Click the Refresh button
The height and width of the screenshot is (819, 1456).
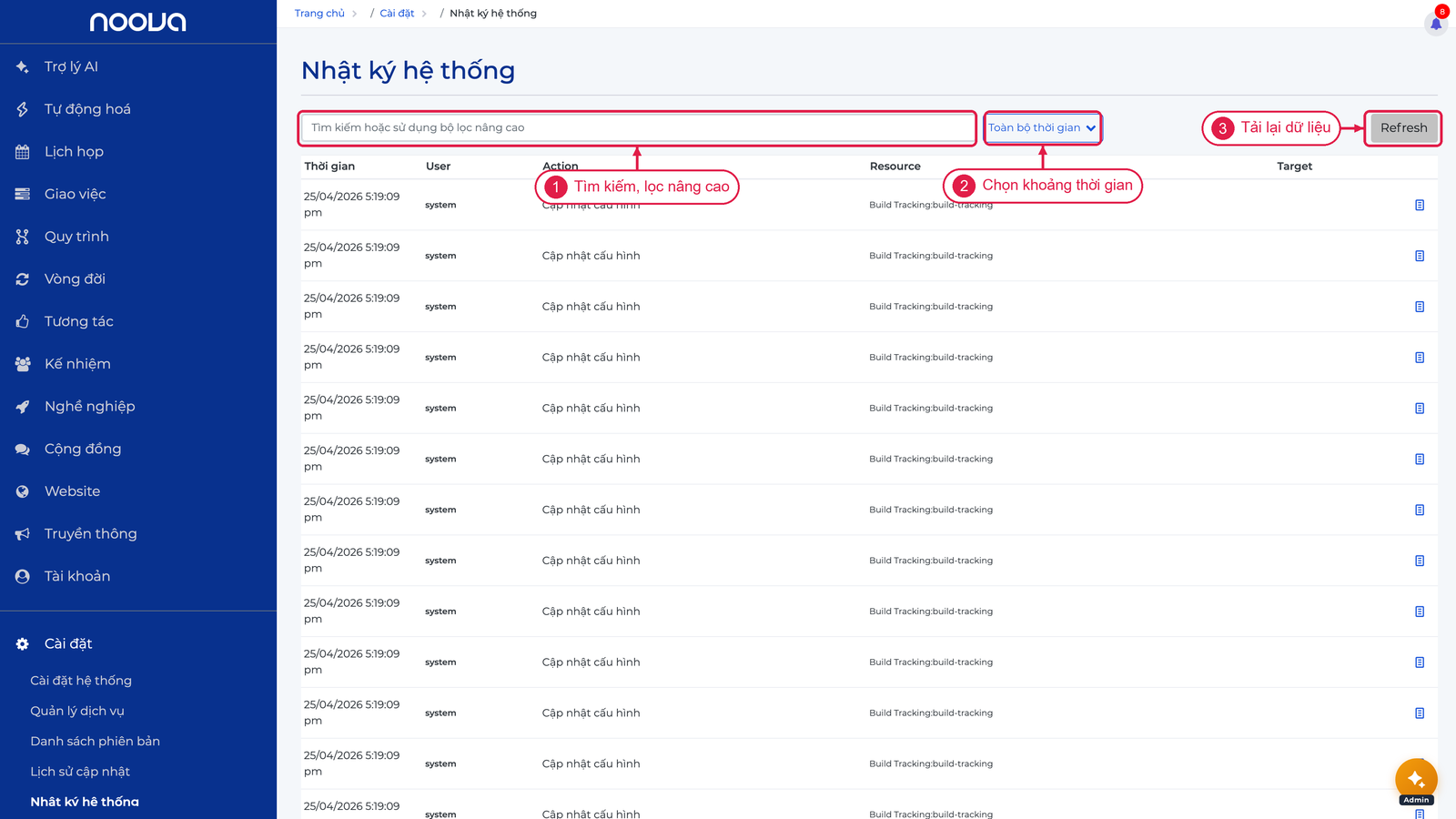(x=1403, y=127)
